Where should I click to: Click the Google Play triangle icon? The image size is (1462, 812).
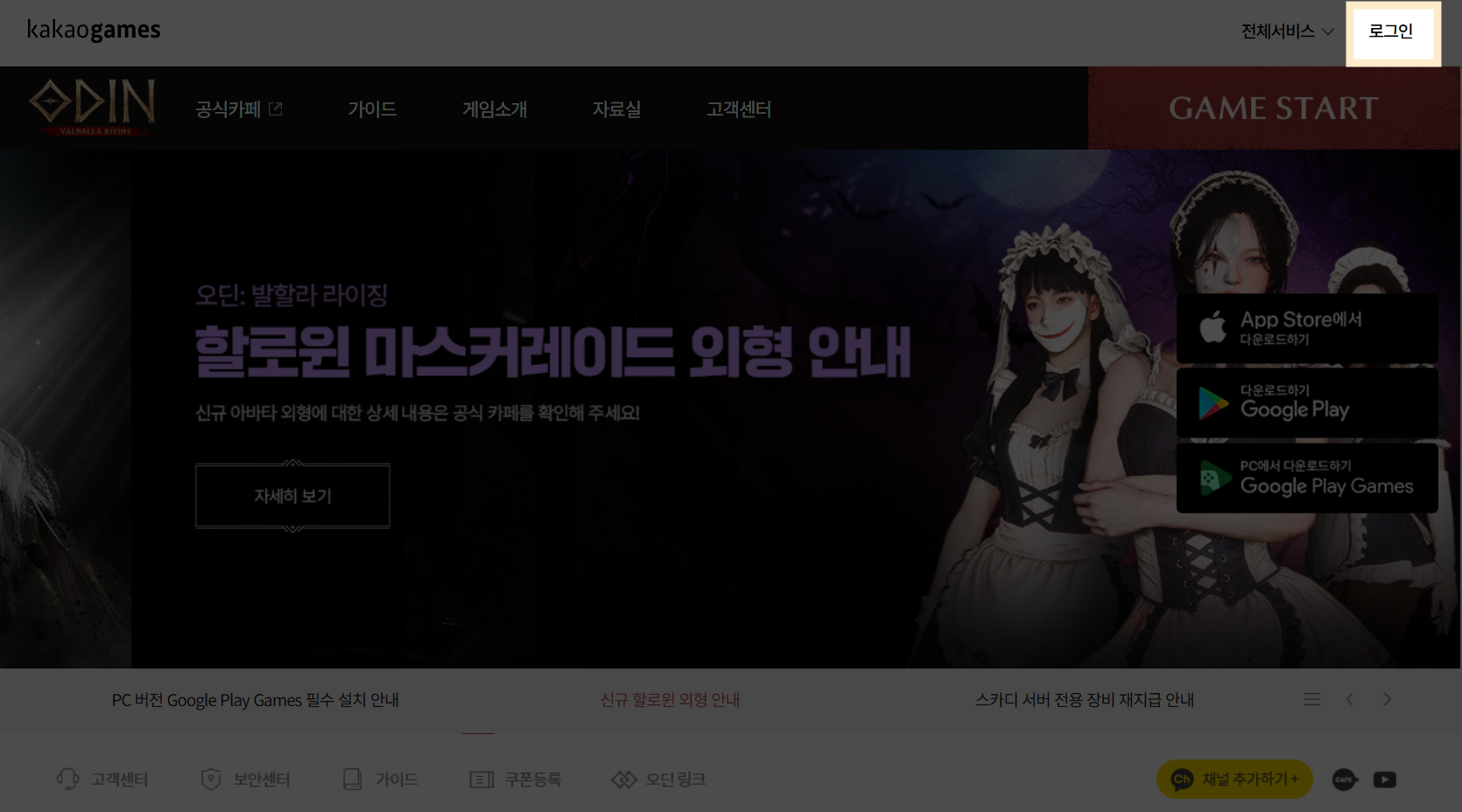coord(1213,402)
